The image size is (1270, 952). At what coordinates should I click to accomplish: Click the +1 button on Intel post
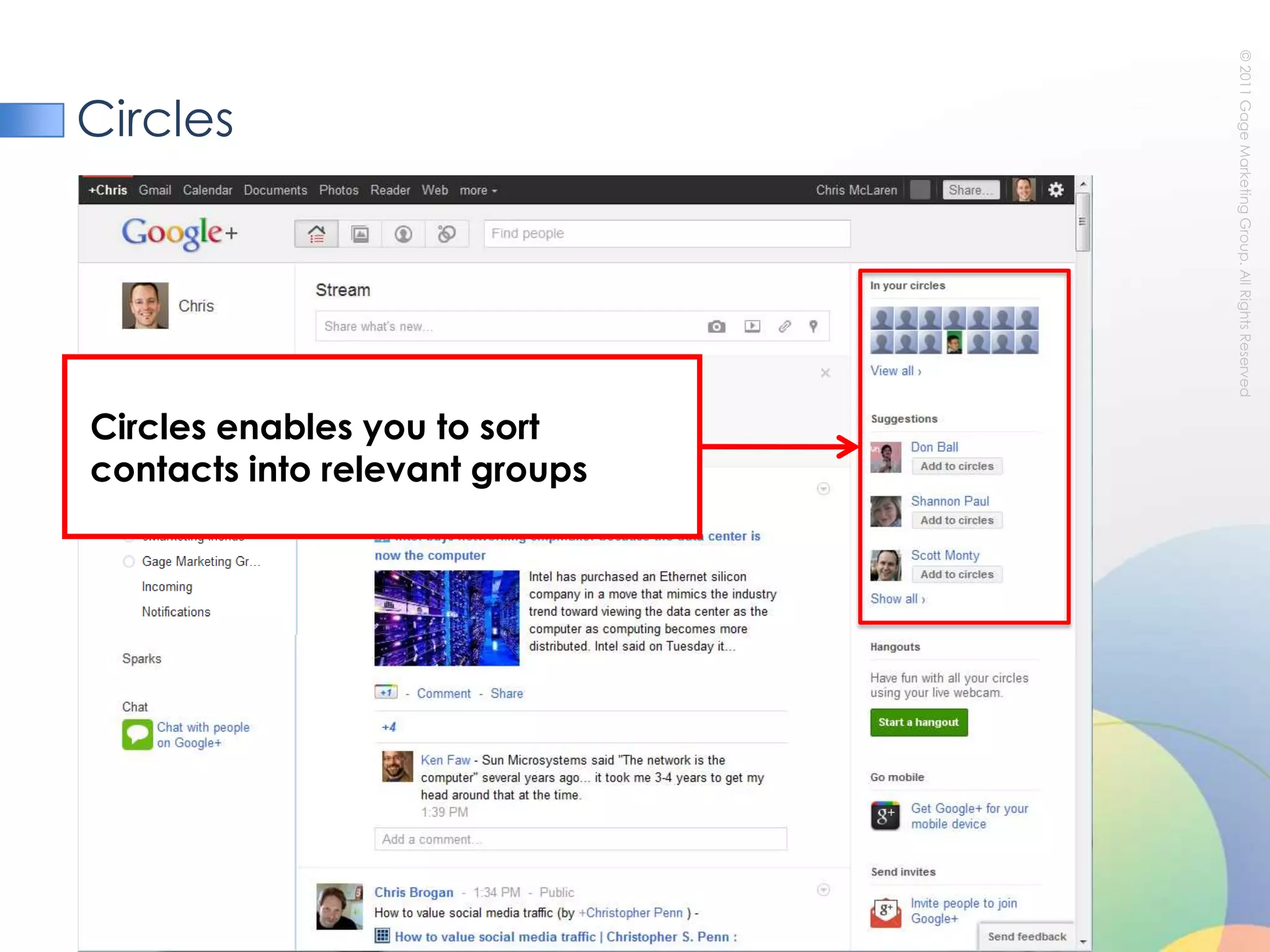point(386,692)
